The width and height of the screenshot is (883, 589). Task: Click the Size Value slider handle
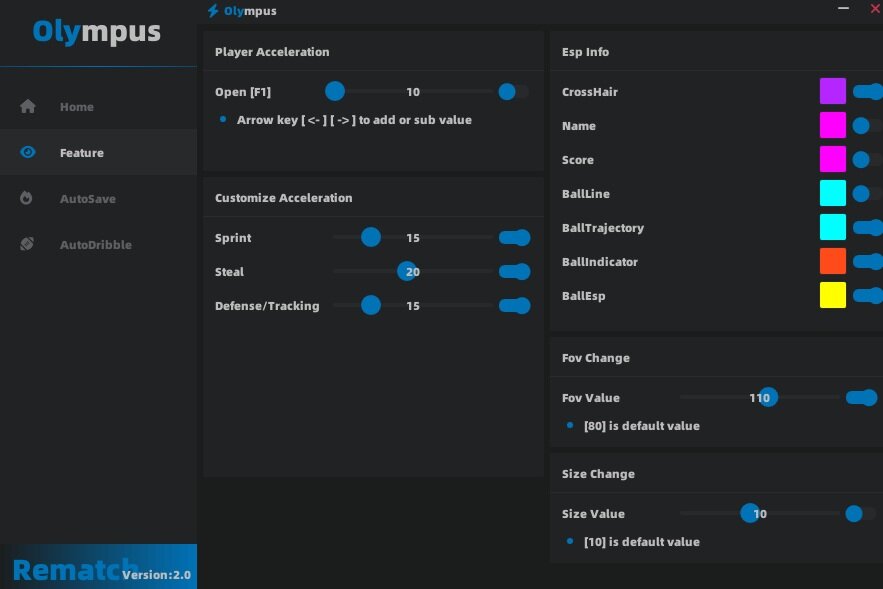click(750, 513)
